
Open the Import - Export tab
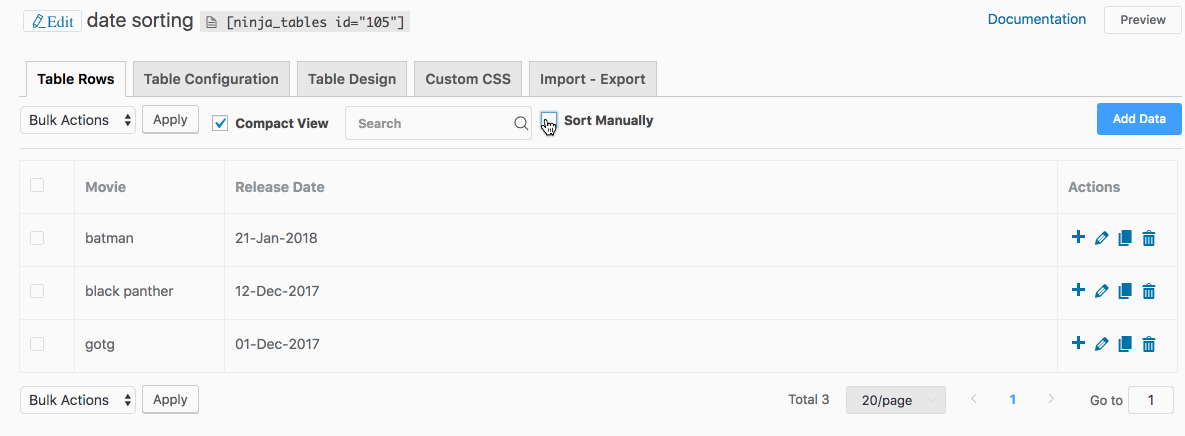pos(592,79)
